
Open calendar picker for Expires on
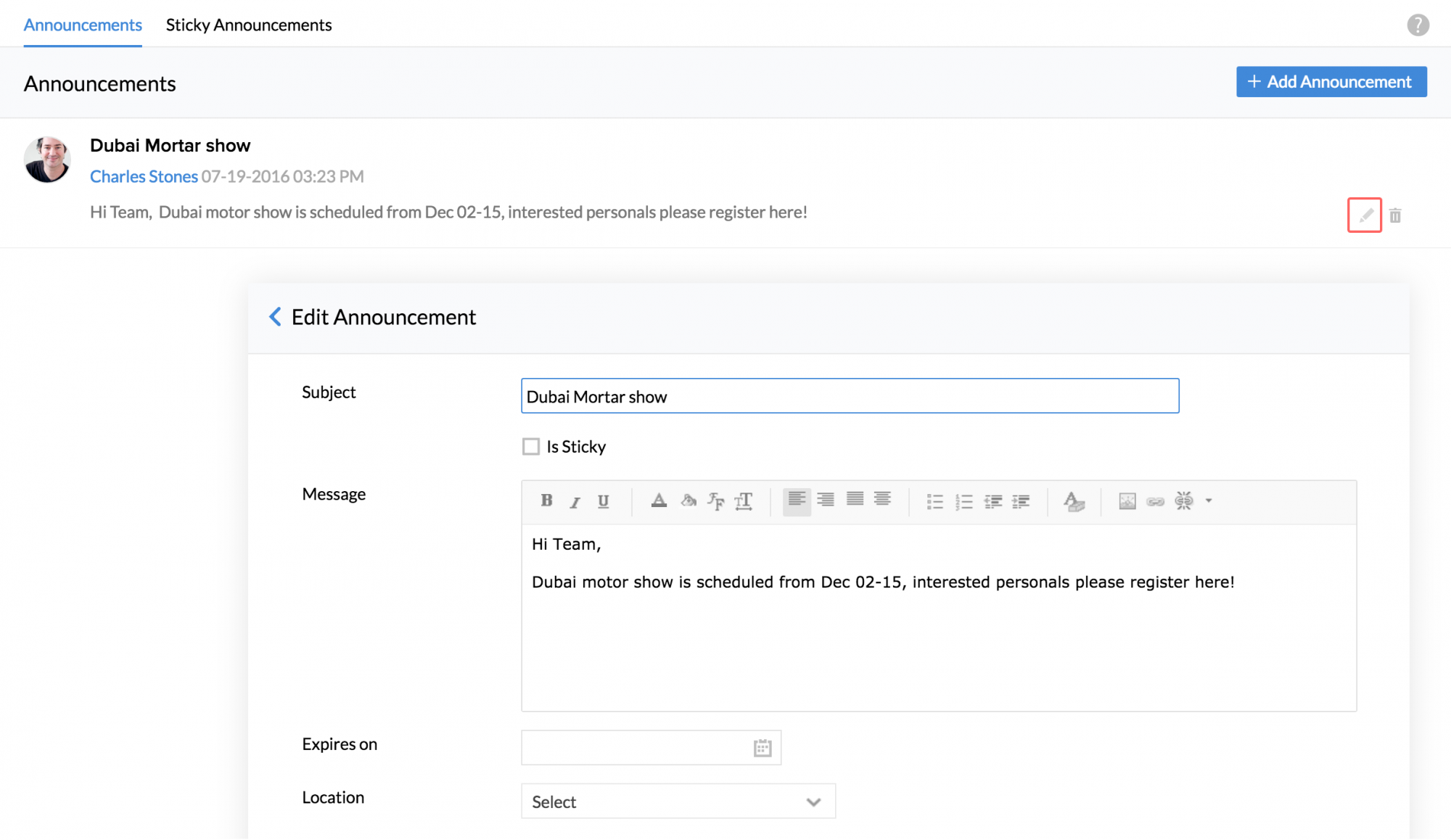click(763, 748)
